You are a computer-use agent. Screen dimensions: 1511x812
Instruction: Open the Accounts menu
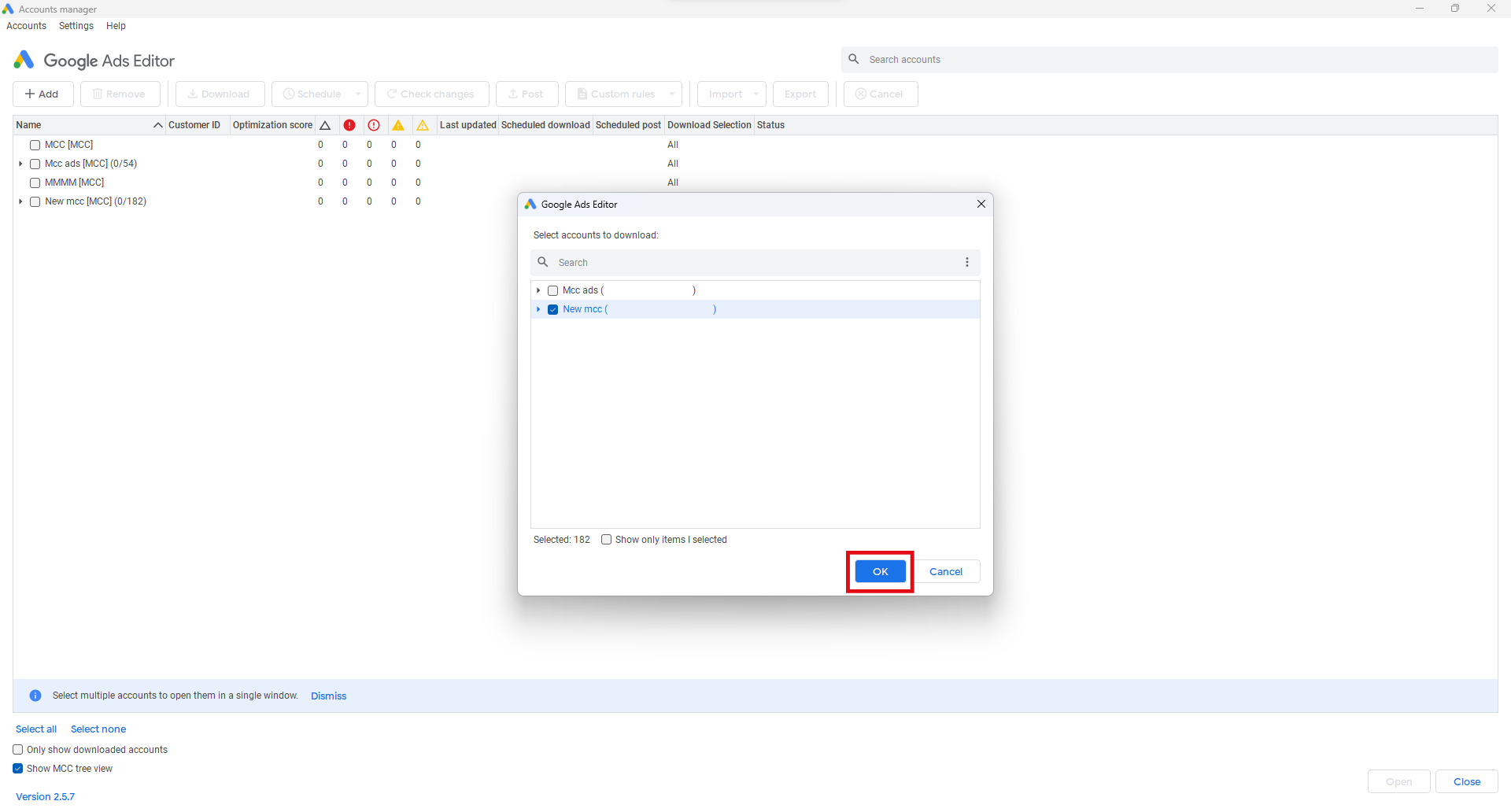pos(26,26)
